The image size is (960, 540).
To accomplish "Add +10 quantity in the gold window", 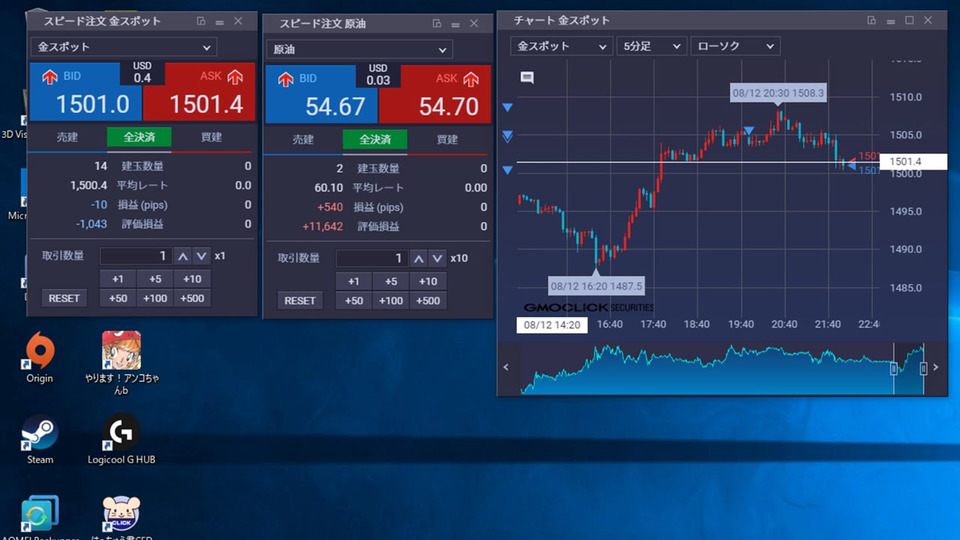I will [x=192, y=279].
